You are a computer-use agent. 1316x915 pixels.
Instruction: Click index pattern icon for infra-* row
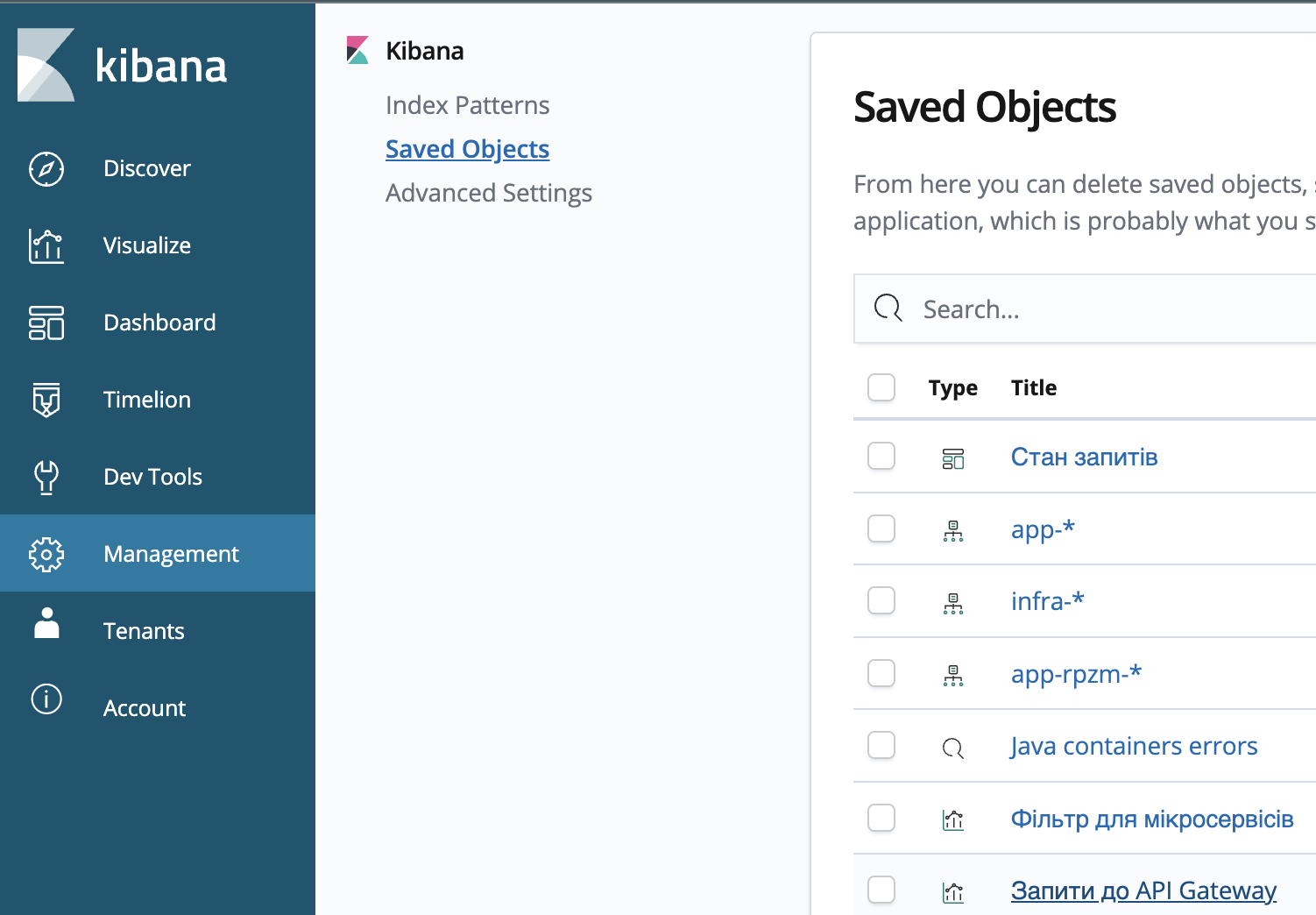coord(953,604)
